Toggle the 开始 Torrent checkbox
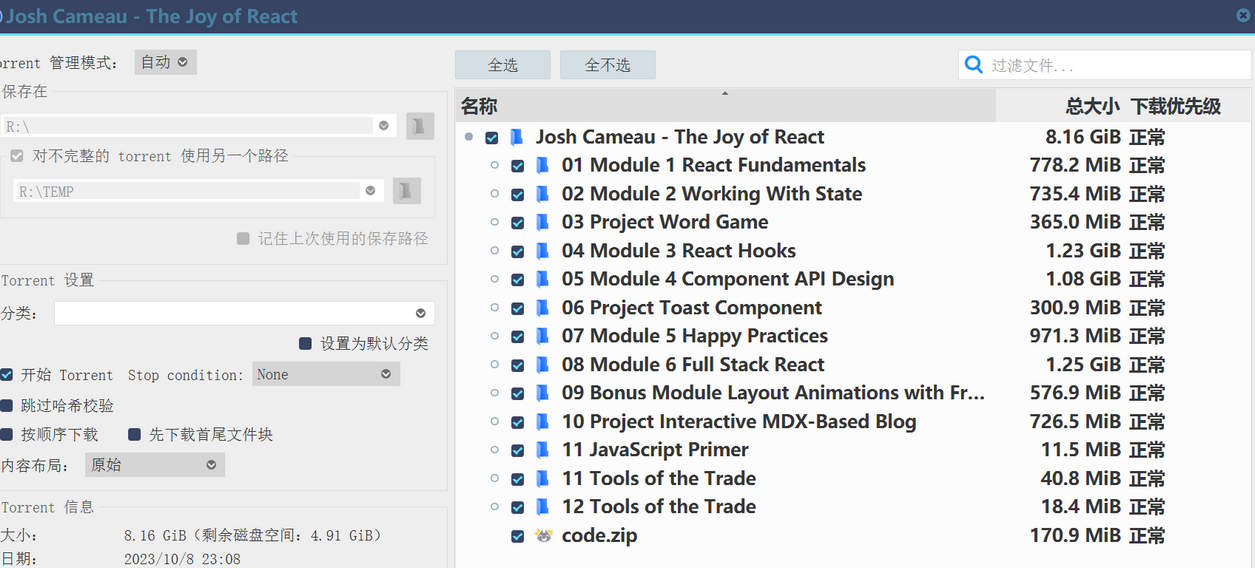The image size is (1255, 568). click(x=6, y=375)
